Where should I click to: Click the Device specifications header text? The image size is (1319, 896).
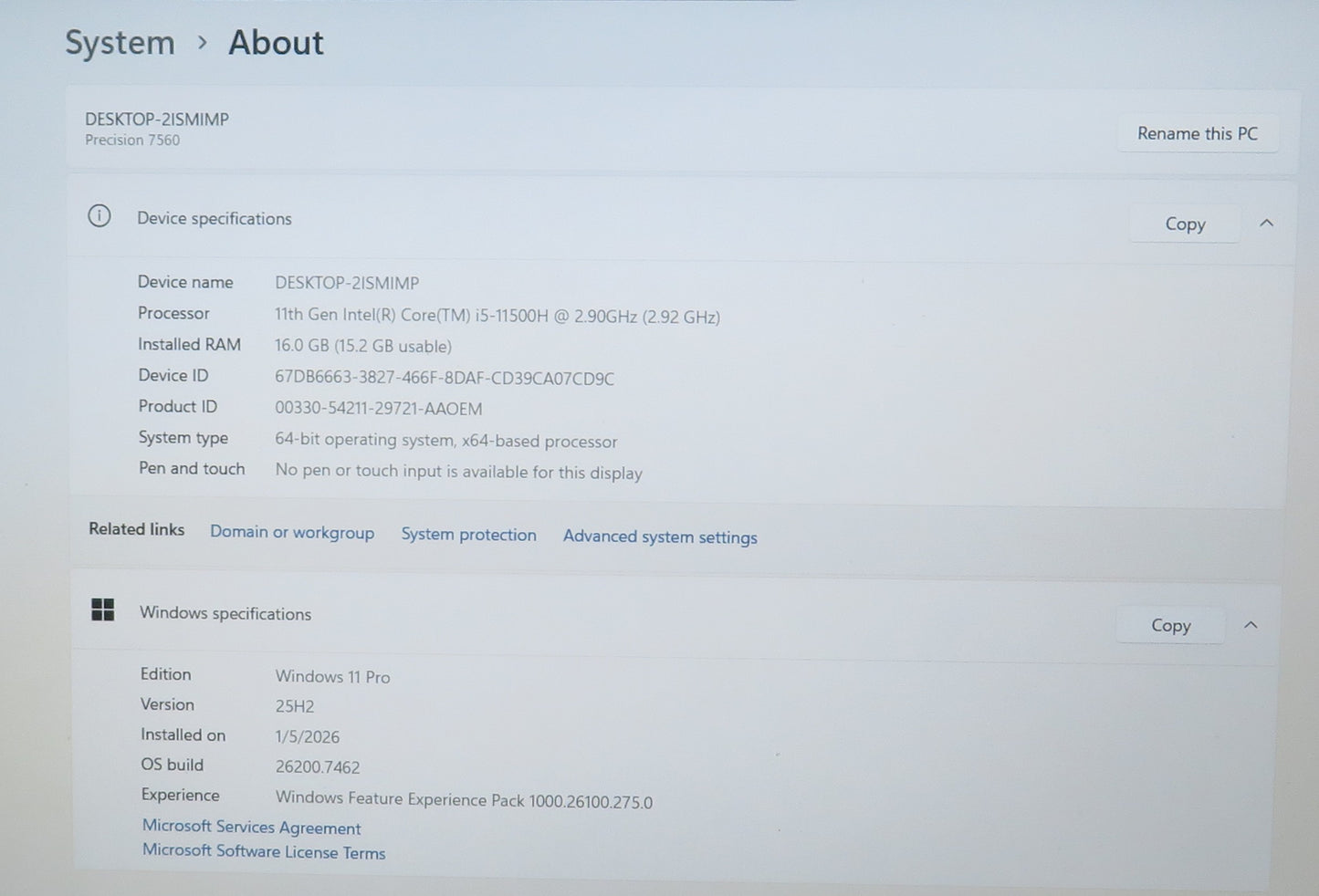tap(215, 219)
